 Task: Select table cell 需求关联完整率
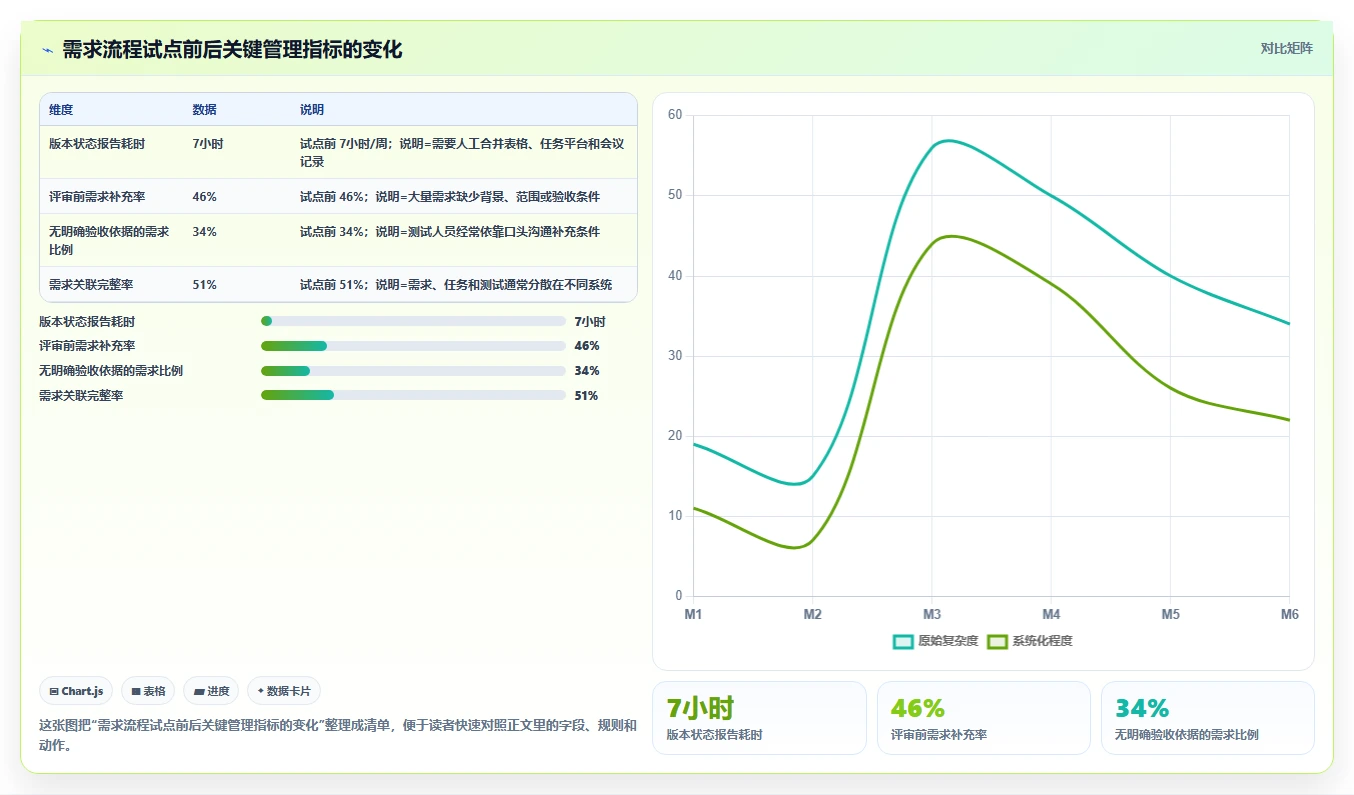[x=91, y=285]
